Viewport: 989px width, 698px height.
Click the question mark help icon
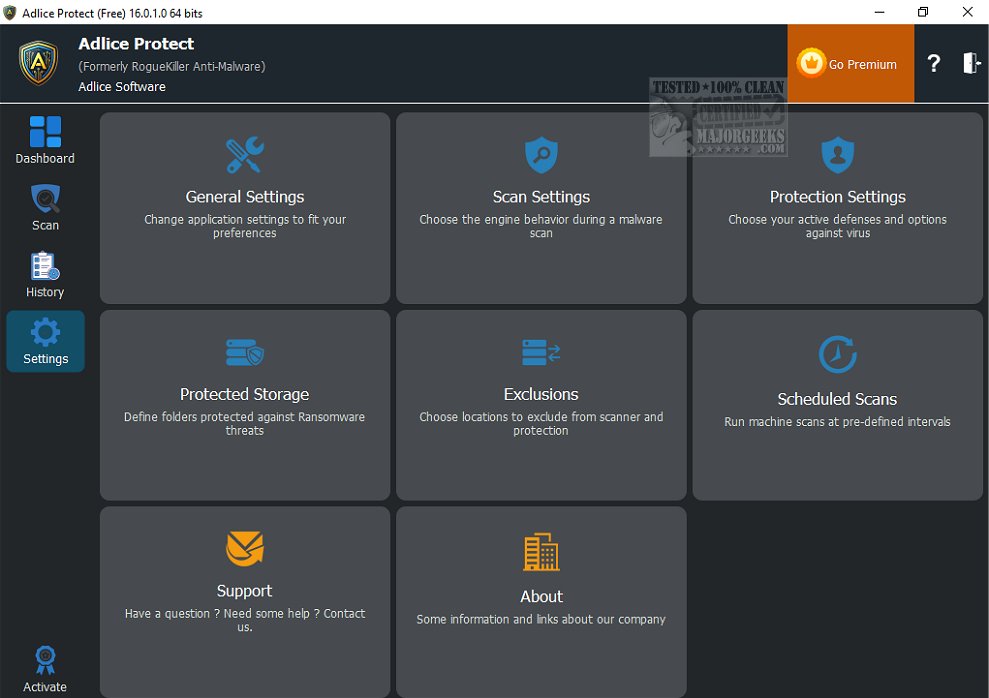pyautogui.click(x=933, y=63)
